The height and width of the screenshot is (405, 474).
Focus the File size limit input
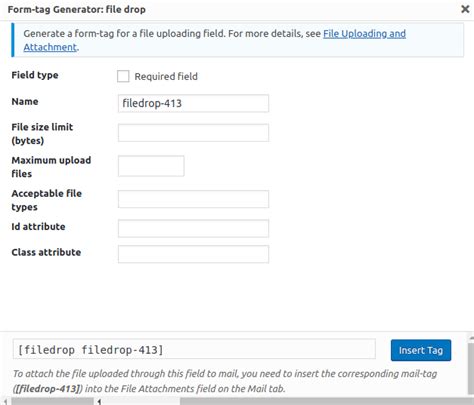pyautogui.click(x=193, y=133)
